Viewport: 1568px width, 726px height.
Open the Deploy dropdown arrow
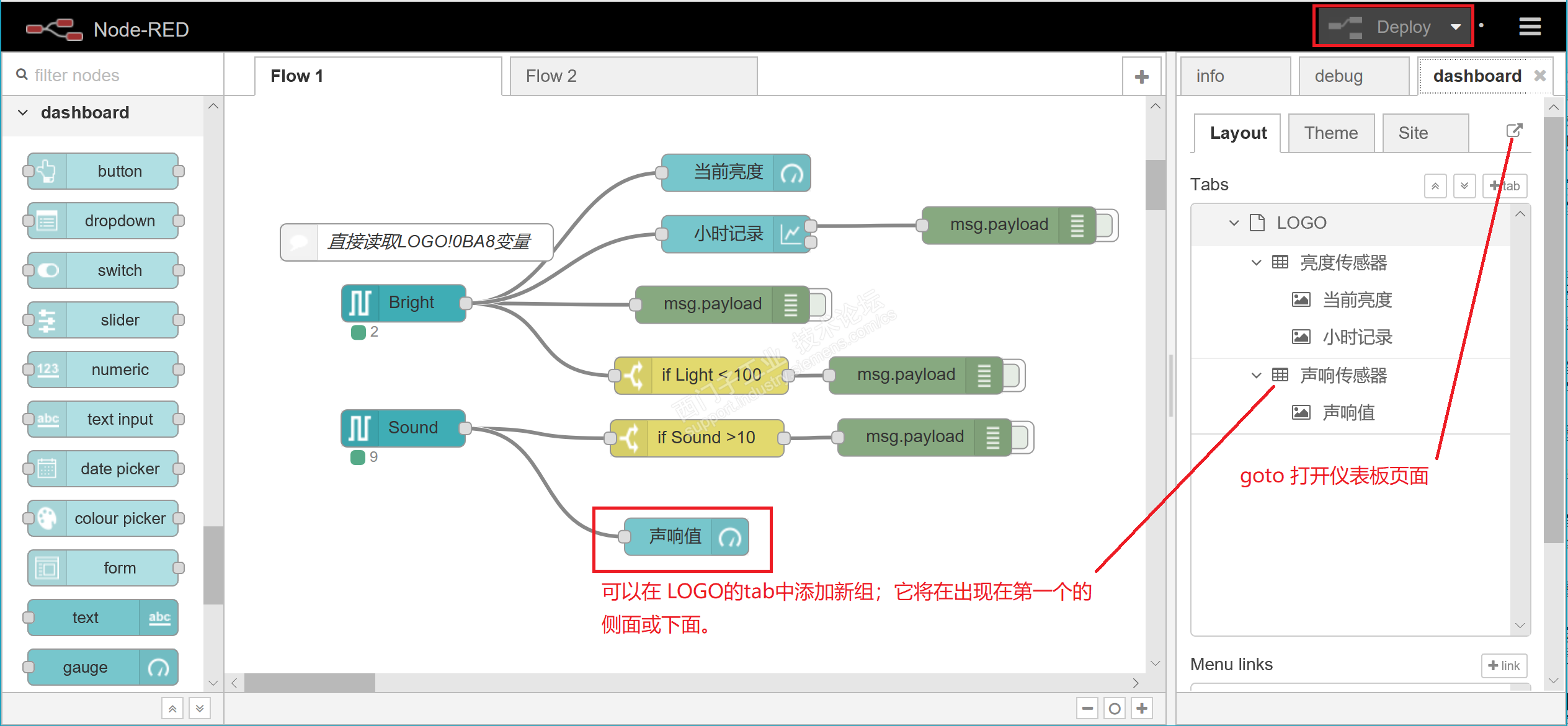[x=1456, y=27]
